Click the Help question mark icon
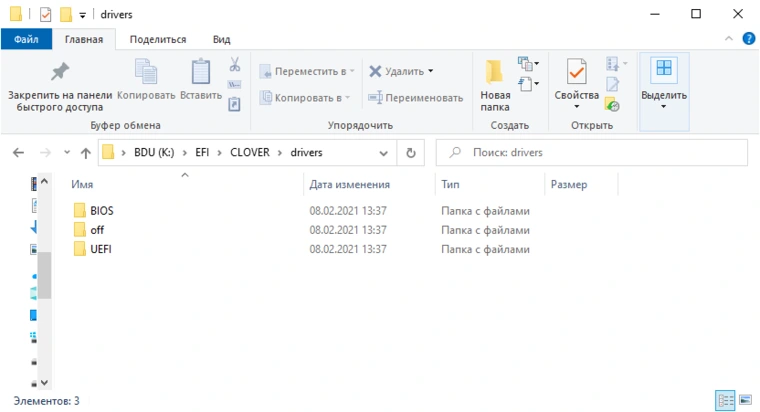The height and width of the screenshot is (412, 760). point(749,39)
